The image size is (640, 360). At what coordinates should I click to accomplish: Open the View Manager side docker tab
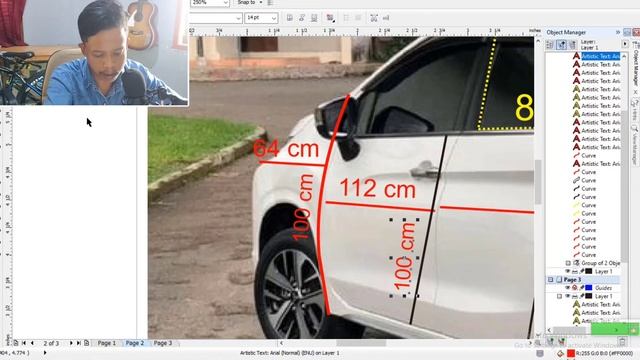[x=636, y=144]
